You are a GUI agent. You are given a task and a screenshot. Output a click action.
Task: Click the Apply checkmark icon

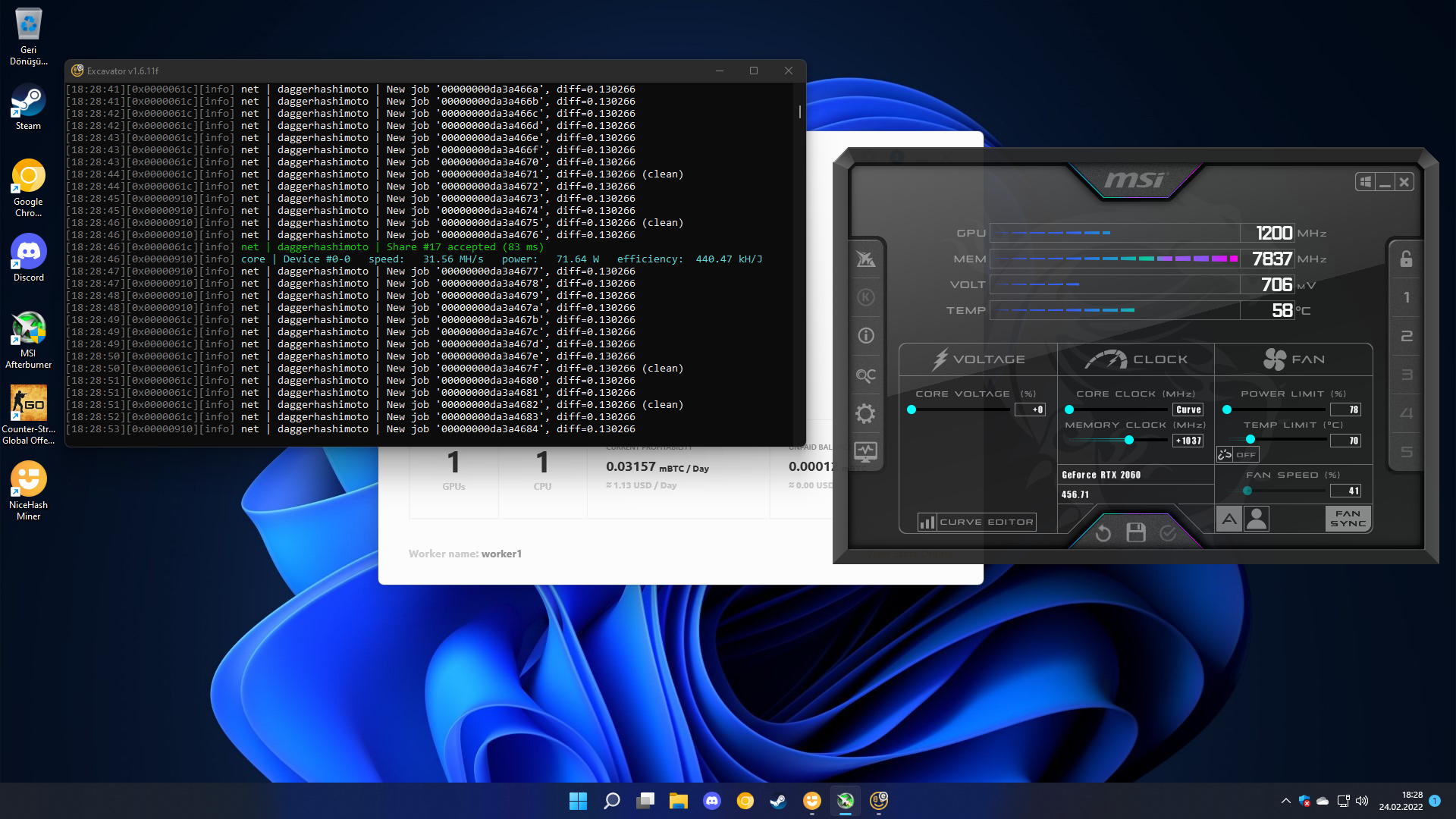coord(1168,533)
